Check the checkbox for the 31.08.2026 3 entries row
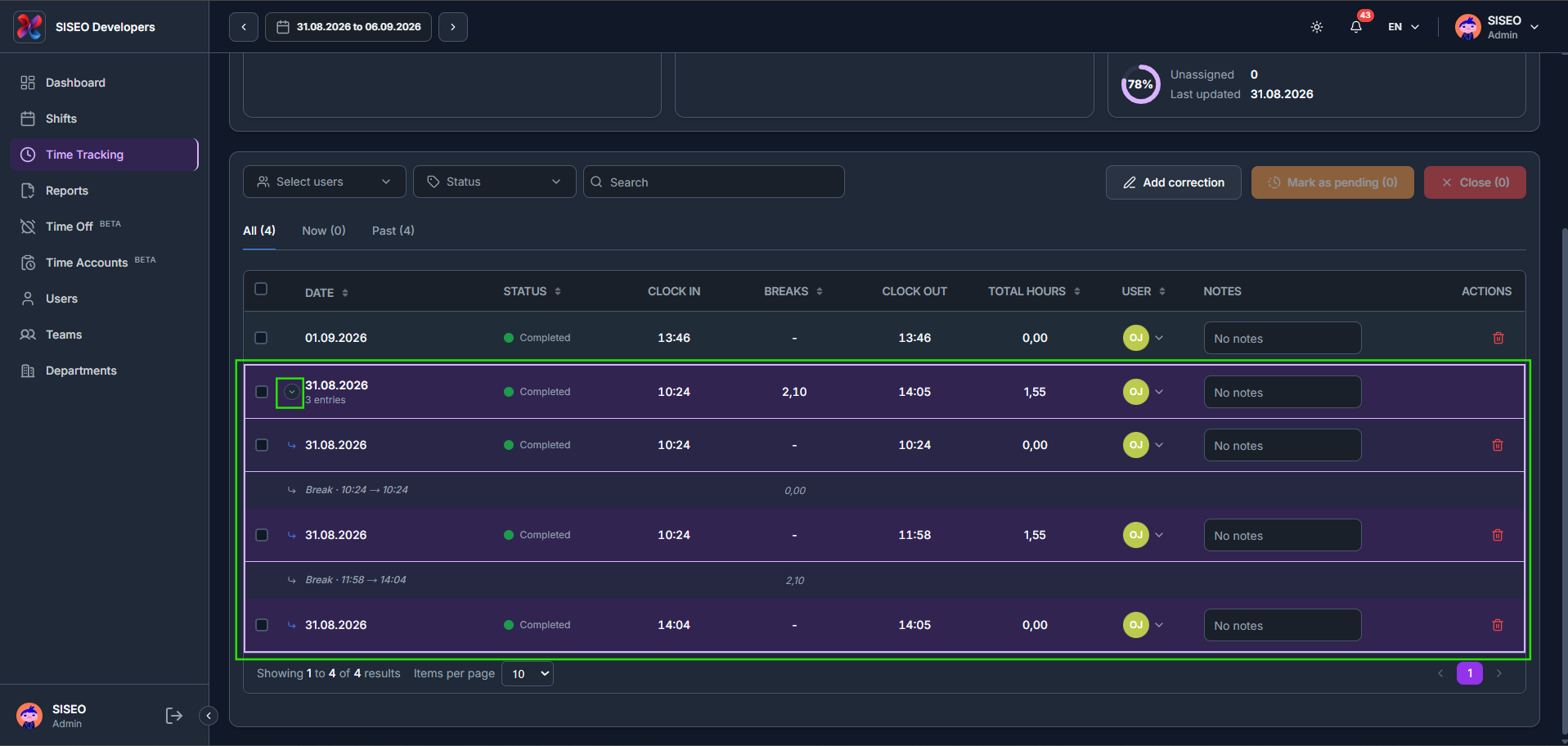Viewport: 1568px width, 746px height. coord(262,392)
